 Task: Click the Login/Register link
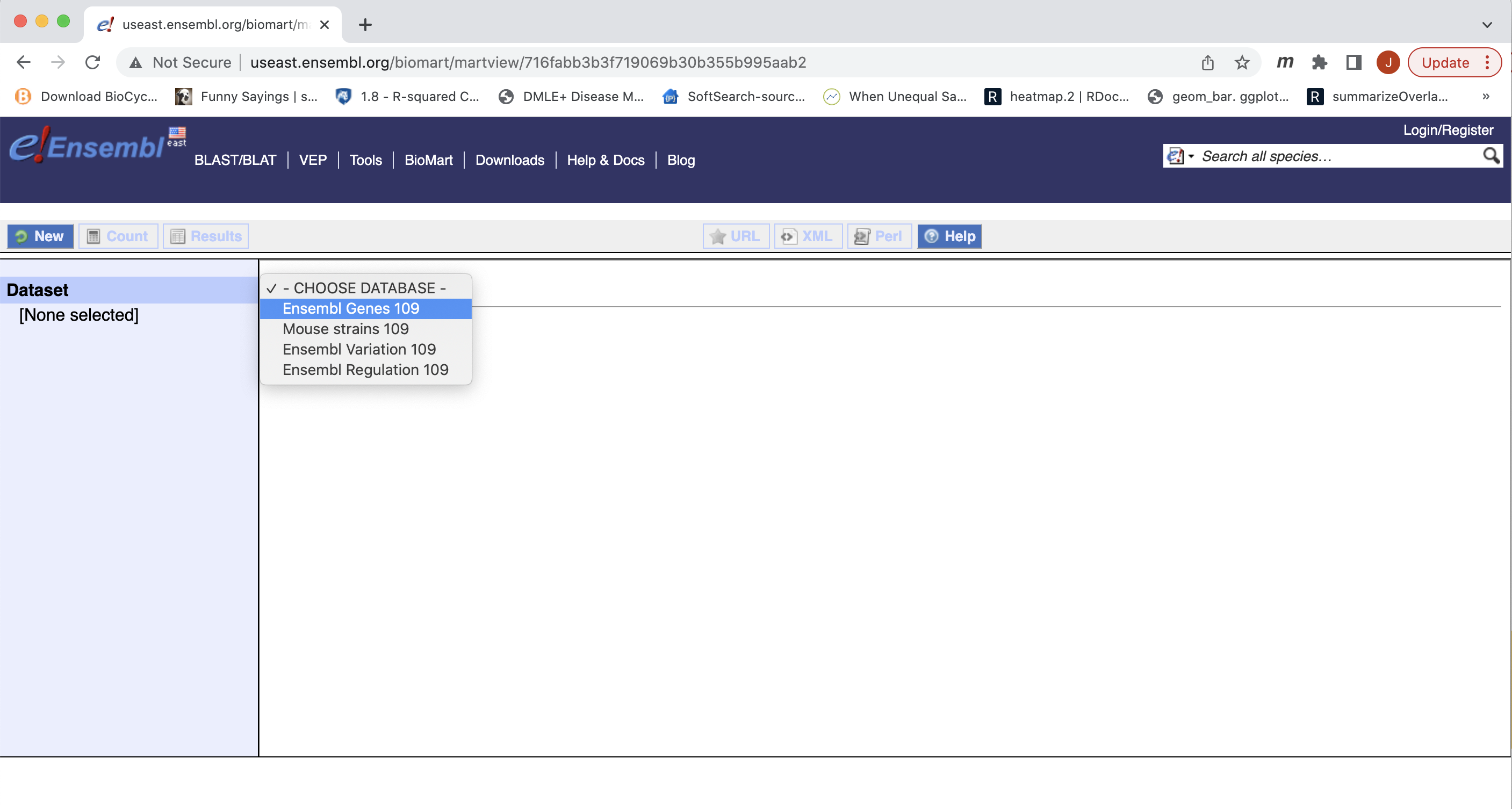click(x=1448, y=130)
